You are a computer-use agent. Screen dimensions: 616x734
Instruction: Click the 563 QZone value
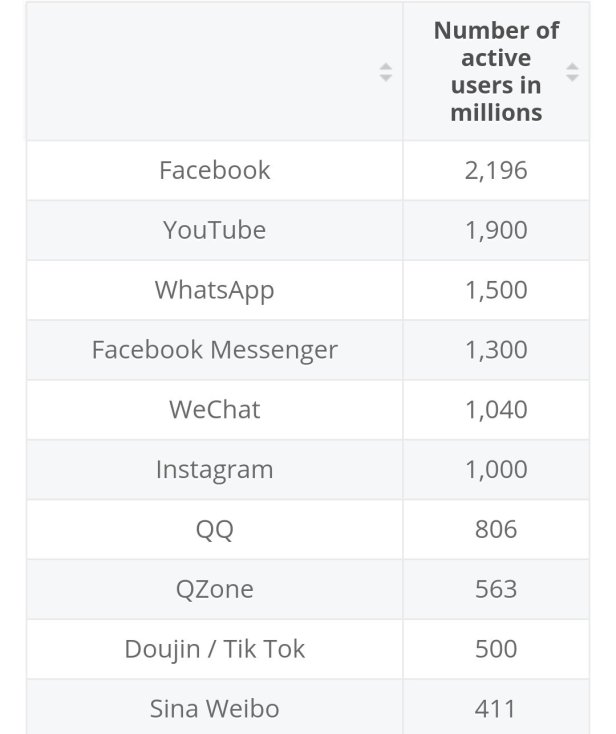pos(496,589)
